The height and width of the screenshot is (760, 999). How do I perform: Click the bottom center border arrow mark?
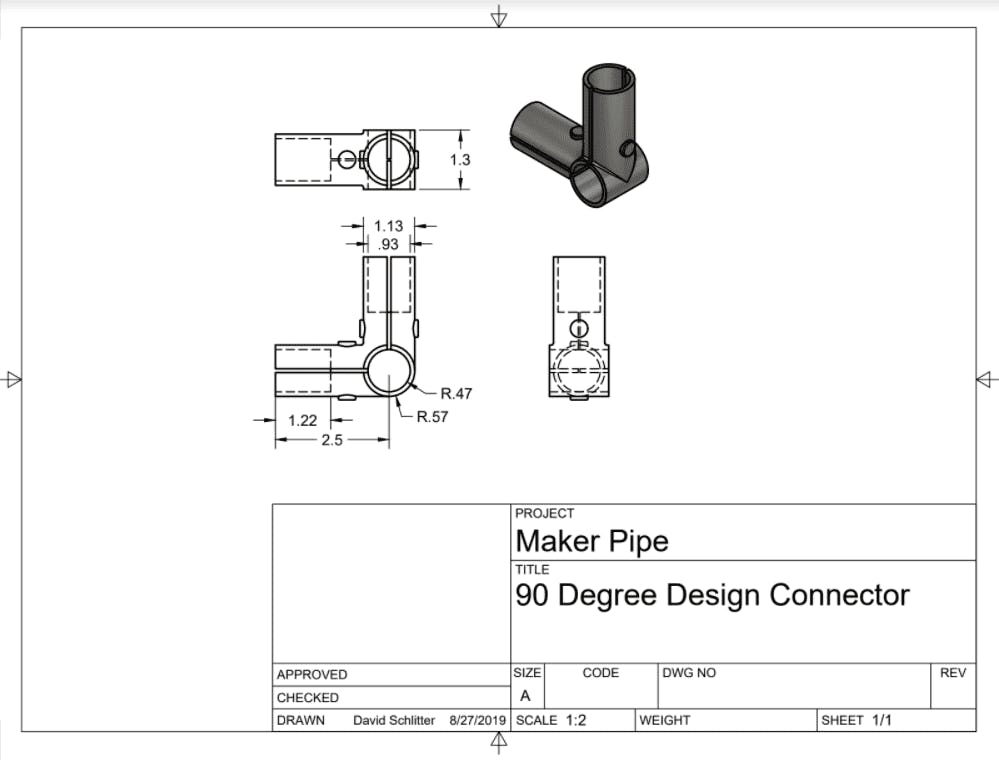499,742
